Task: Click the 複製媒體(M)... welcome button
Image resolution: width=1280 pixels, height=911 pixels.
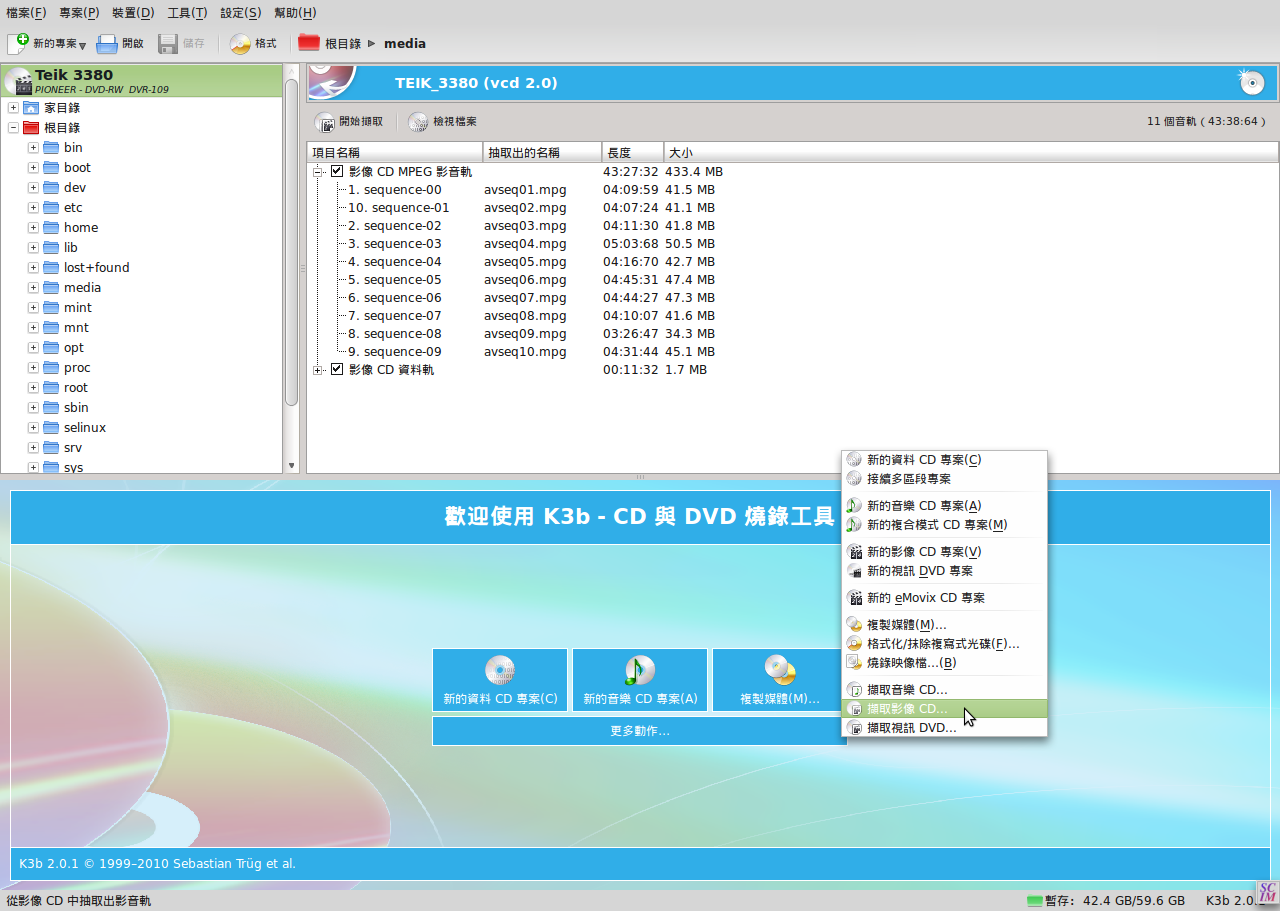Action: point(779,680)
